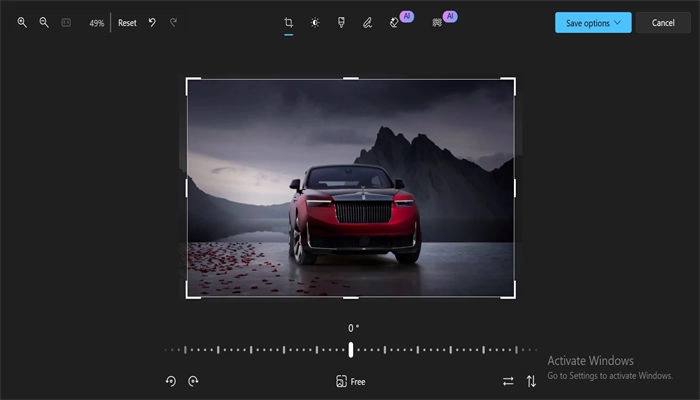Select the Crop tool tab

[x=288, y=22]
